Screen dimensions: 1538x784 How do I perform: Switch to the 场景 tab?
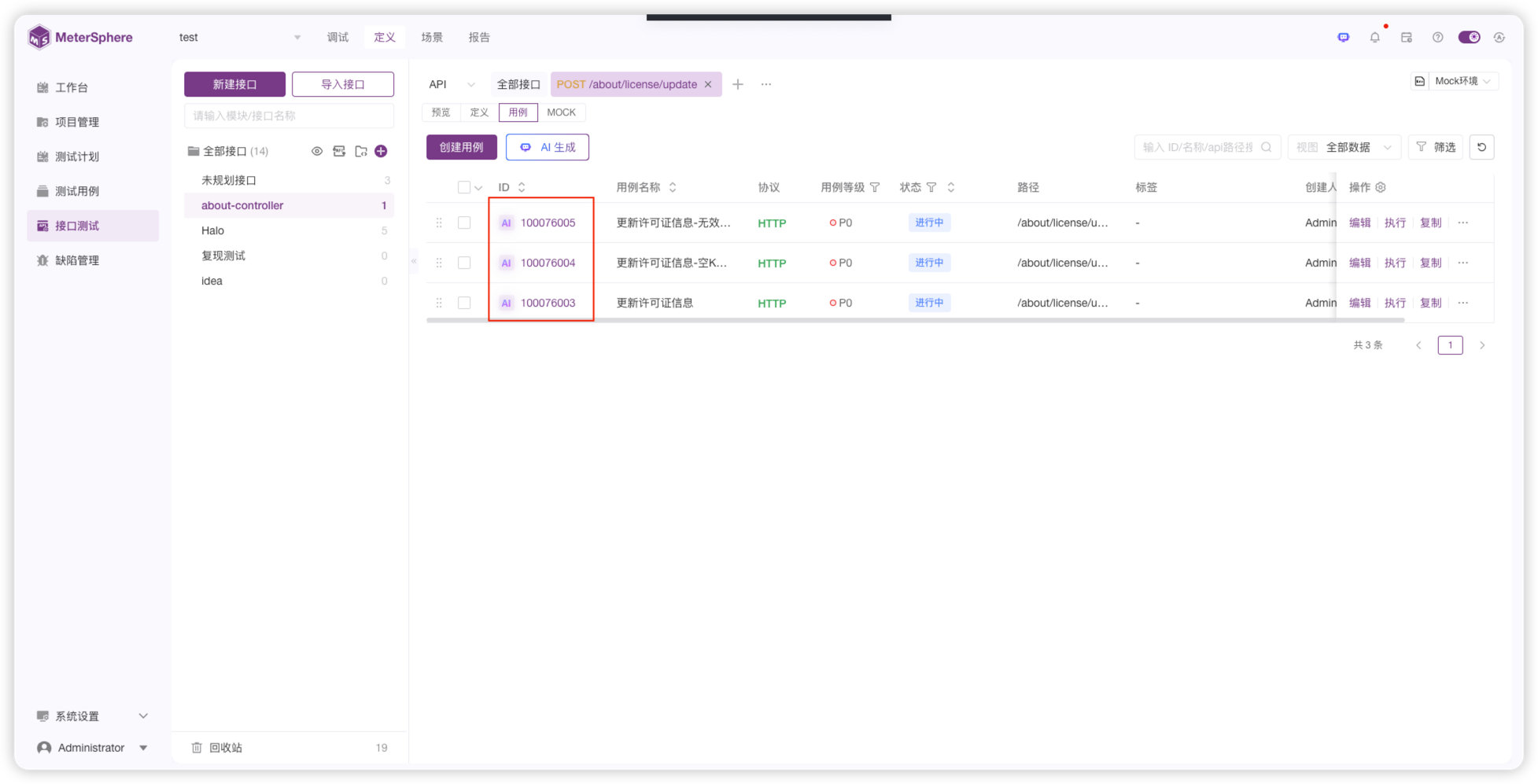(432, 37)
